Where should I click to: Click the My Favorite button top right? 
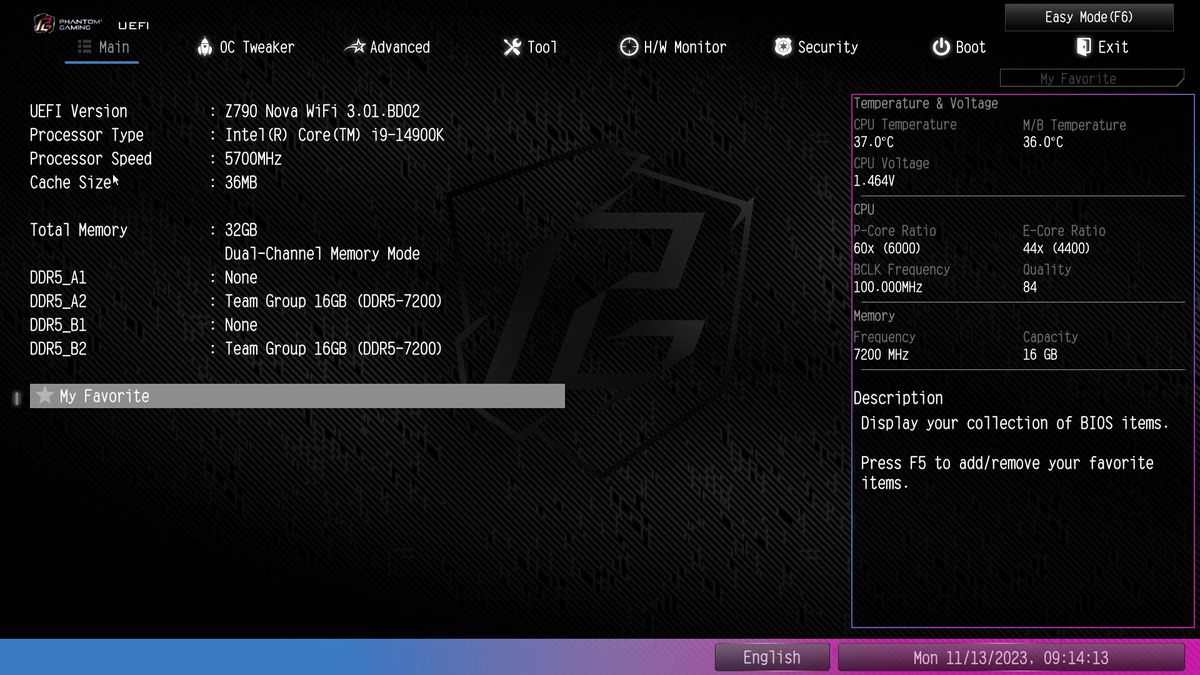click(x=1091, y=78)
